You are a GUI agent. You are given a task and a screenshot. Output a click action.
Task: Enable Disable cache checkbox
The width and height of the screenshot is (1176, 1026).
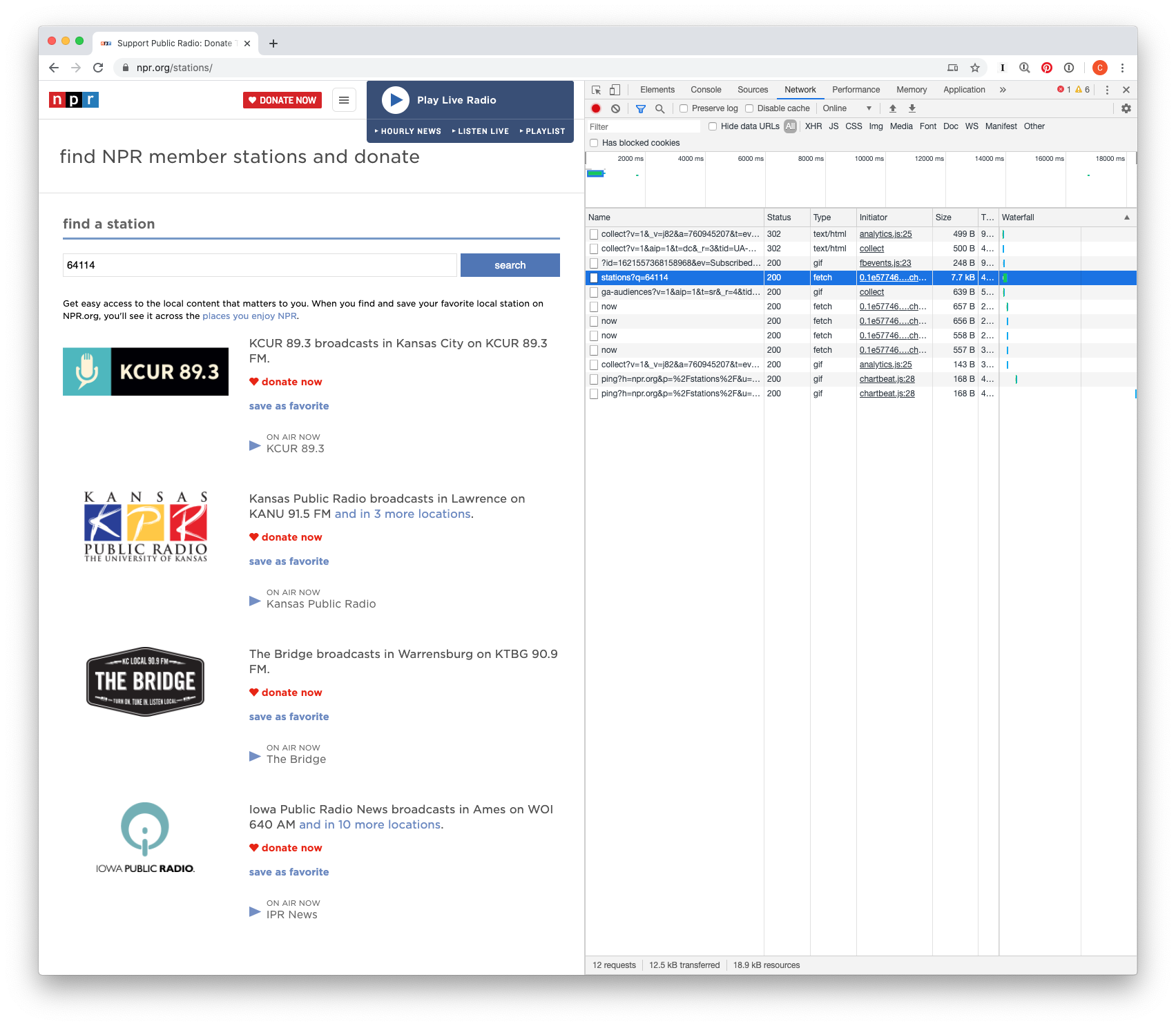749,108
